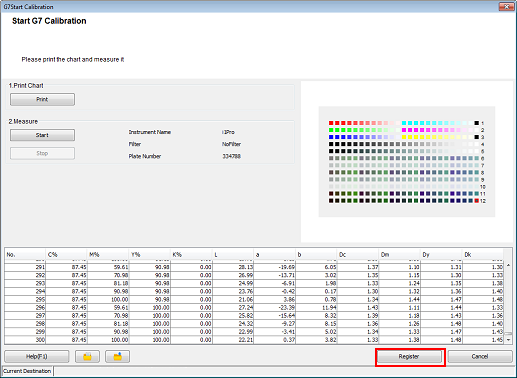Click the Current Destination status tab
This screenshot has width=517, height=378.
click(27, 371)
